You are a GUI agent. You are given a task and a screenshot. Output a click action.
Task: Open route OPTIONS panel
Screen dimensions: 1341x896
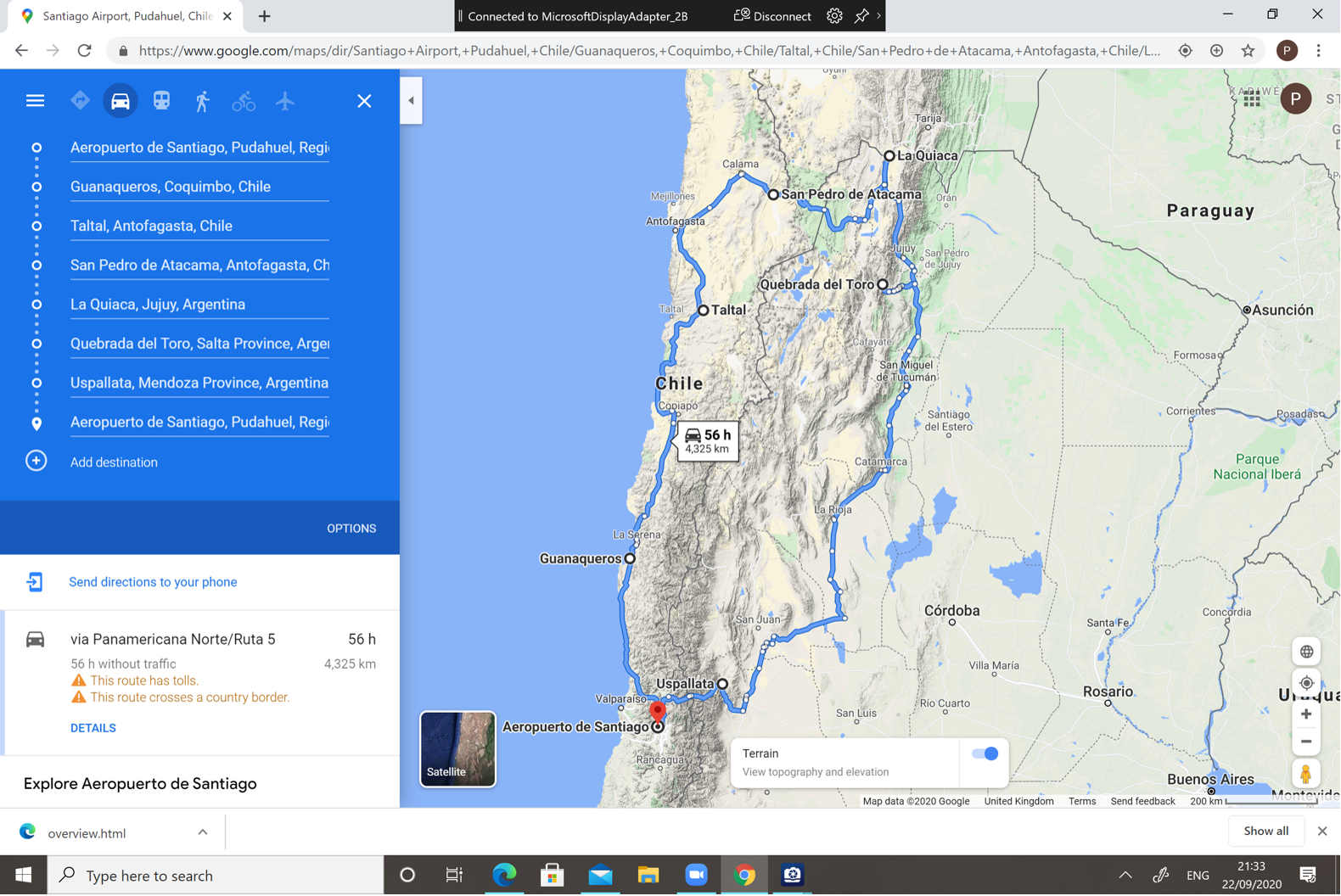351,528
